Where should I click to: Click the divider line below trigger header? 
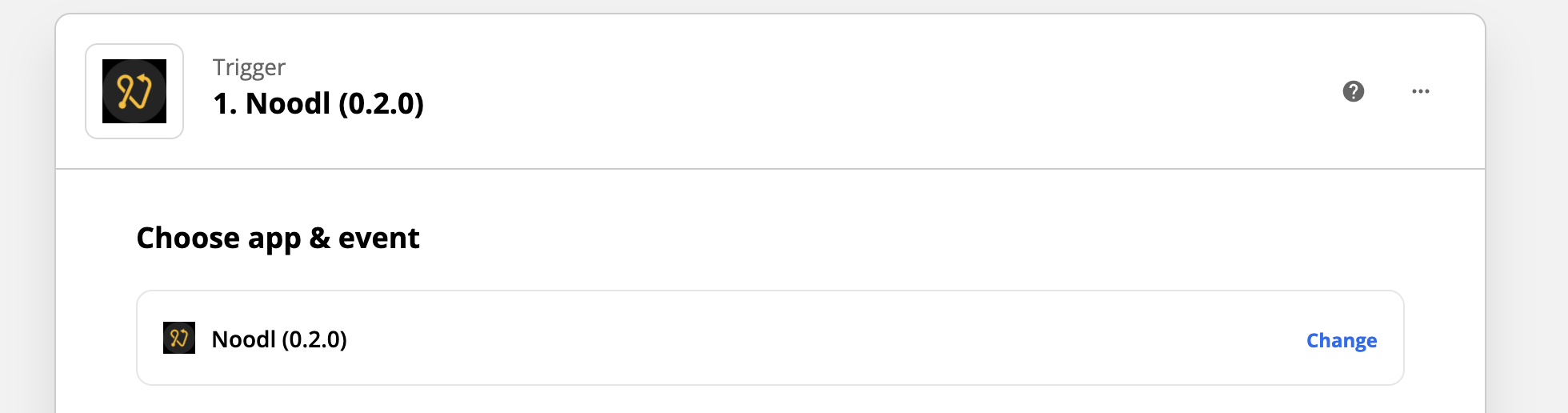pos(768,169)
